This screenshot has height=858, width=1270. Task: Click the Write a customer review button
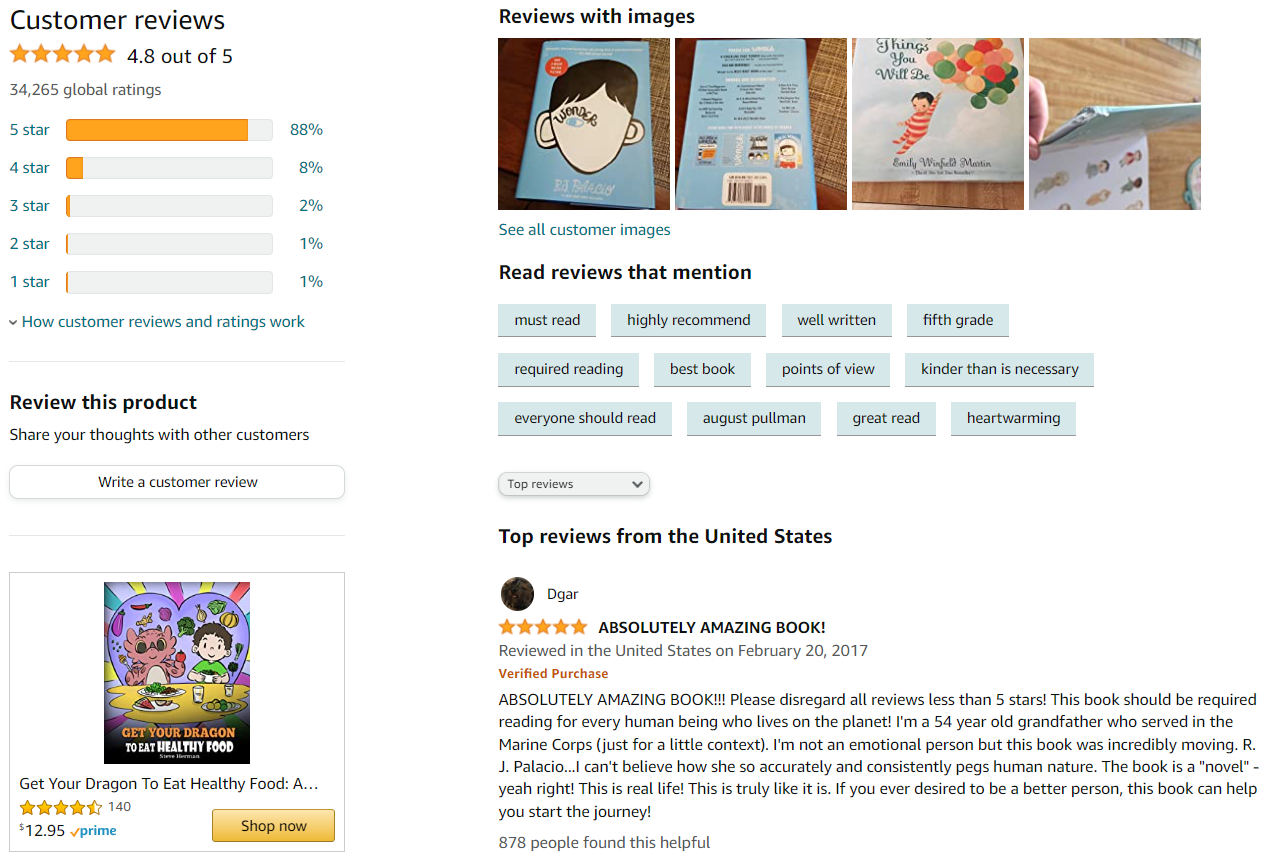[176, 481]
